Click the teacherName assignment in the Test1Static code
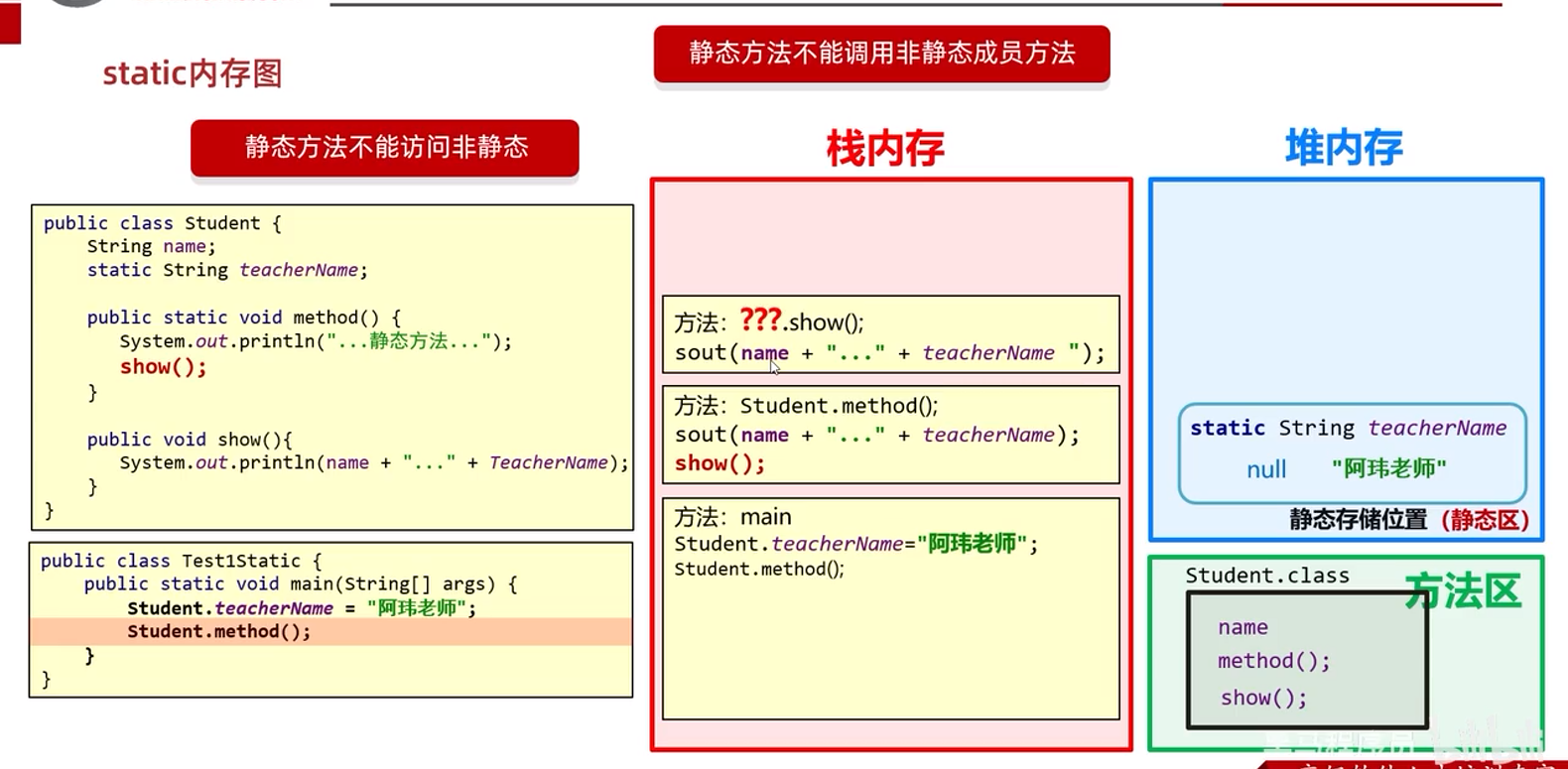Screen dimensions: 1568x769 pos(302,608)
